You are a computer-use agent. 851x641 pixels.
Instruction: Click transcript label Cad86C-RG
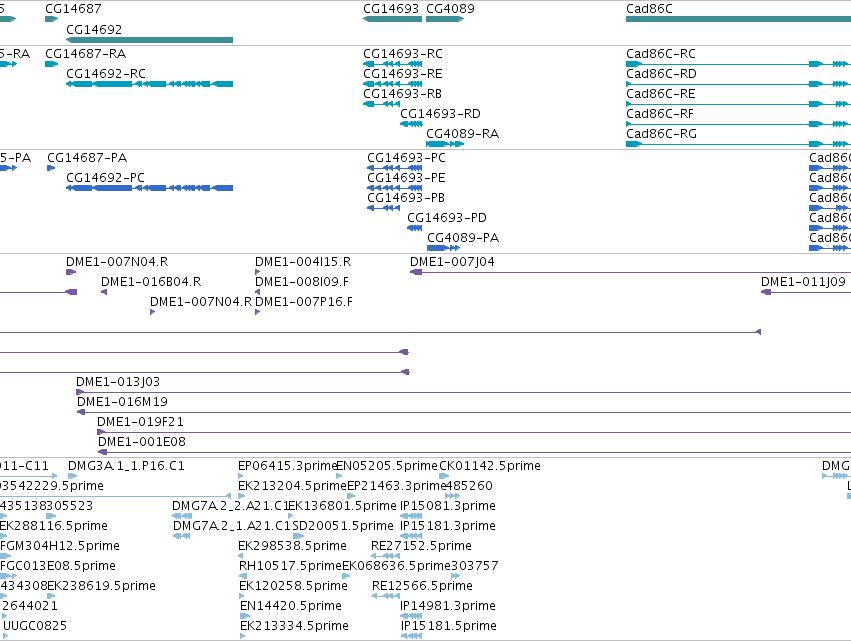(x=661, y=134)
